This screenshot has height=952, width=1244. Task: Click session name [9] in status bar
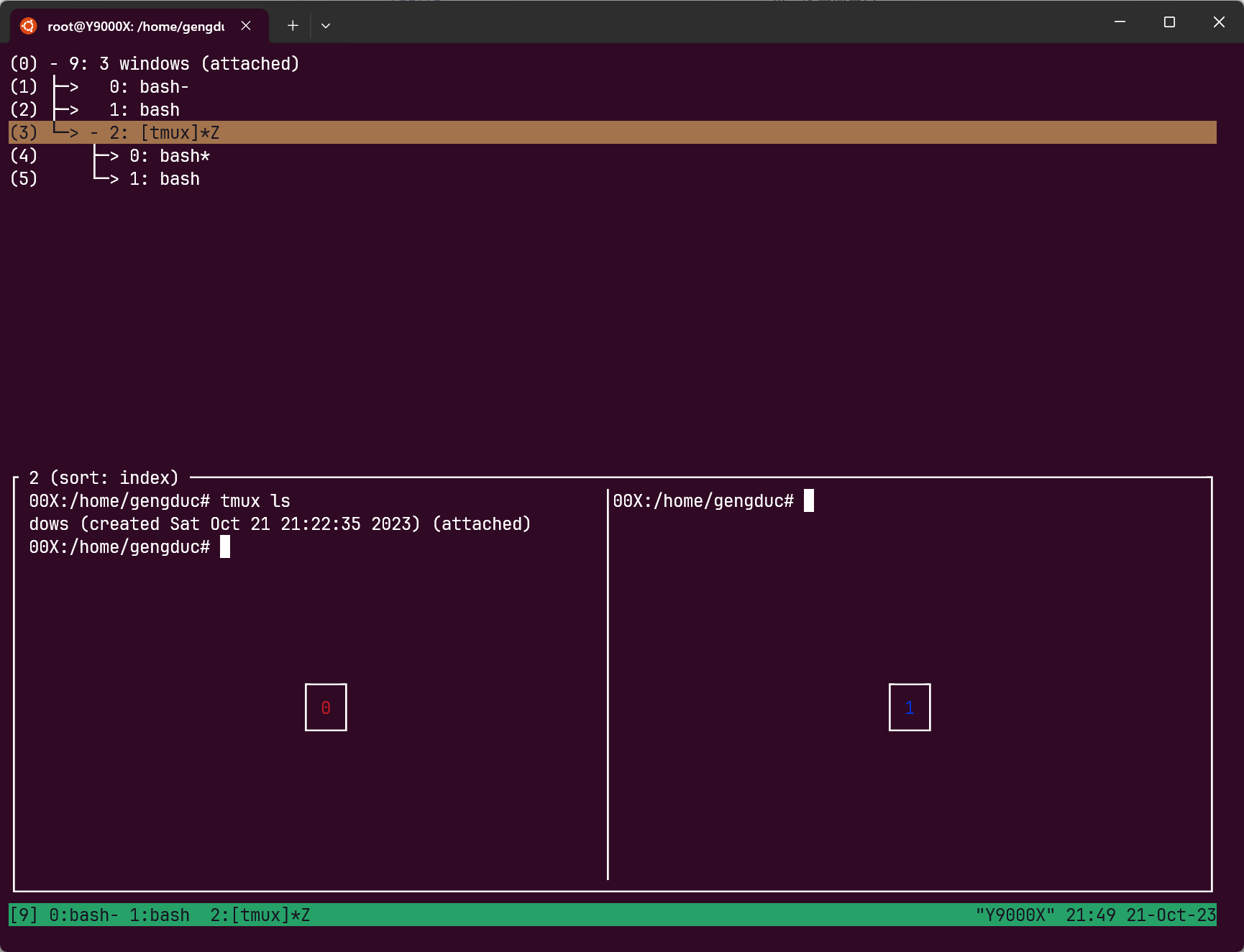(x=24, y=915)
